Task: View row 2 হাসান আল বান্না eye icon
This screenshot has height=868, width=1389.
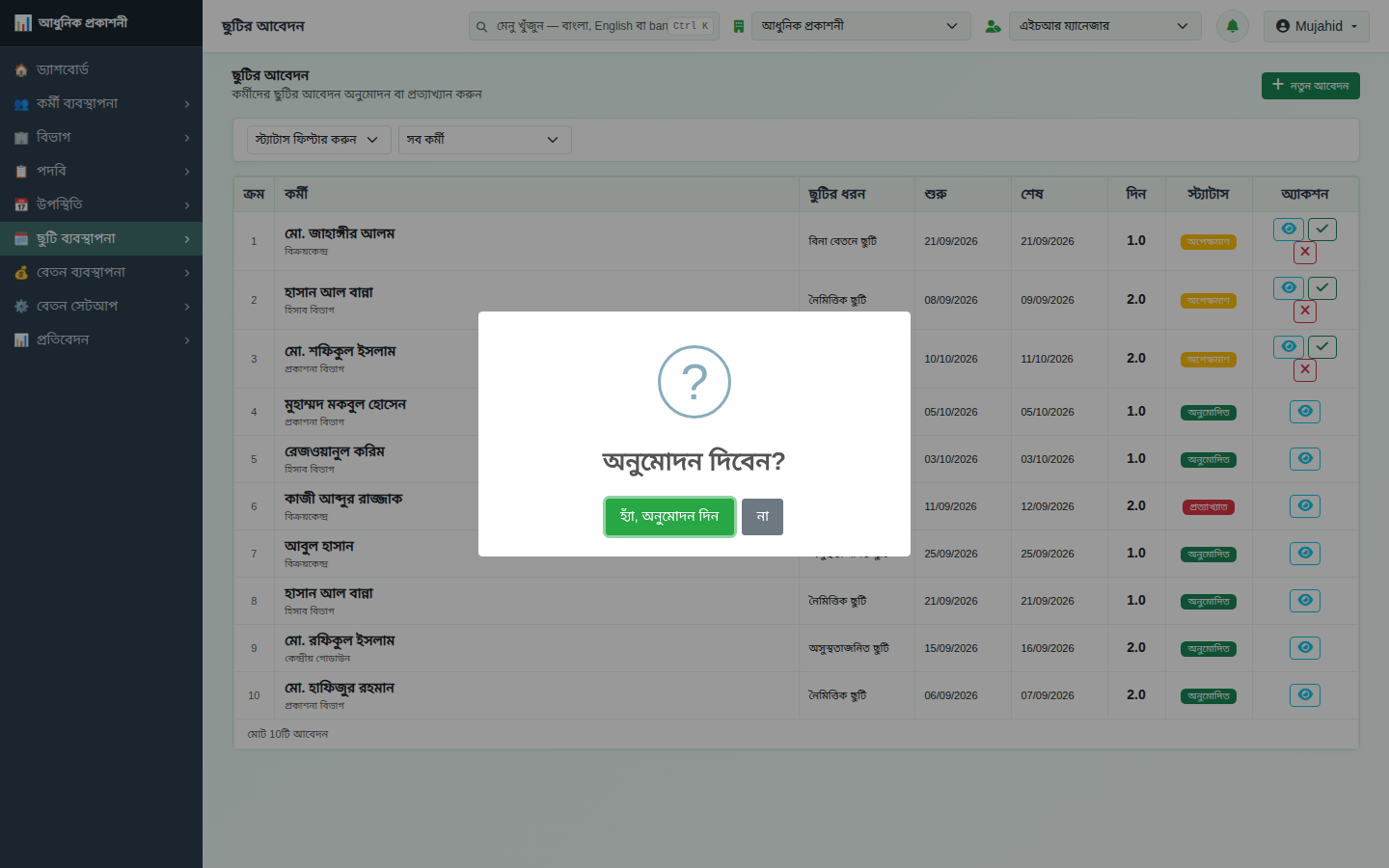Action: (1289, 287)
